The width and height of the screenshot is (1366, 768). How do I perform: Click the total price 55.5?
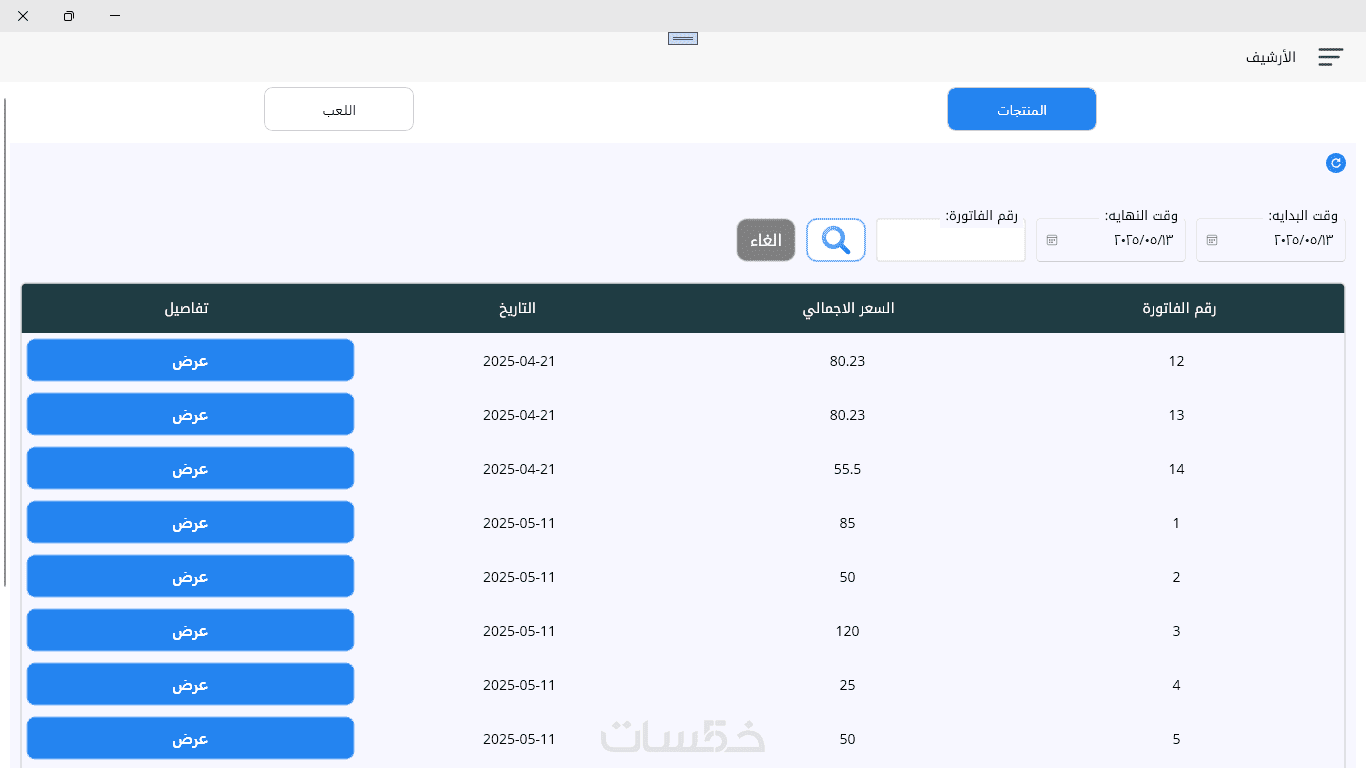(x=847, y=469)
